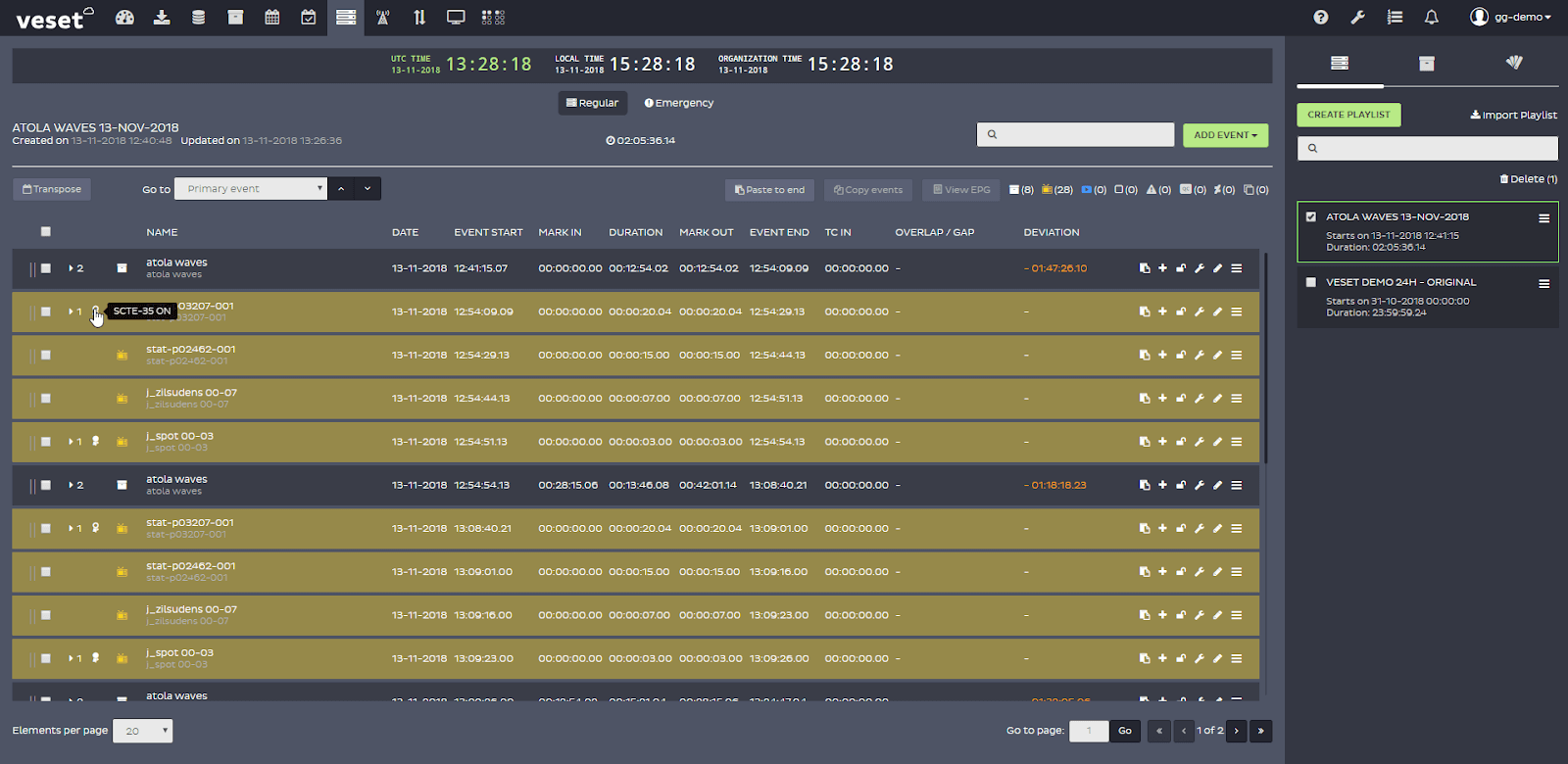Click the notification bell icon

click(1431, 18)
